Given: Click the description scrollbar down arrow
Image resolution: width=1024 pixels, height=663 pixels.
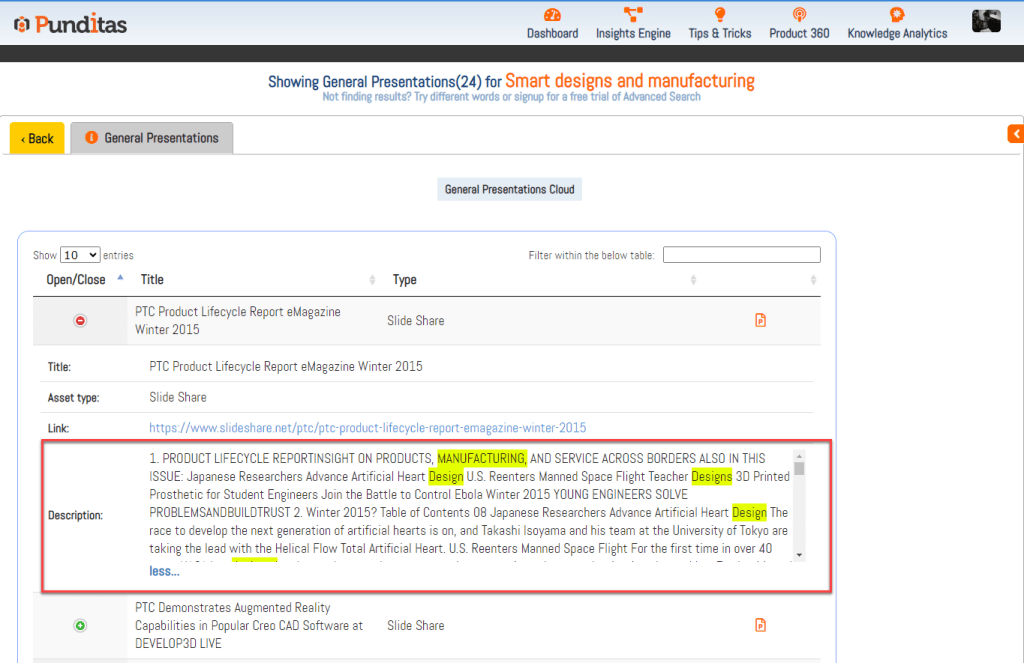Looking at the screenshot, I should point(799,554).
